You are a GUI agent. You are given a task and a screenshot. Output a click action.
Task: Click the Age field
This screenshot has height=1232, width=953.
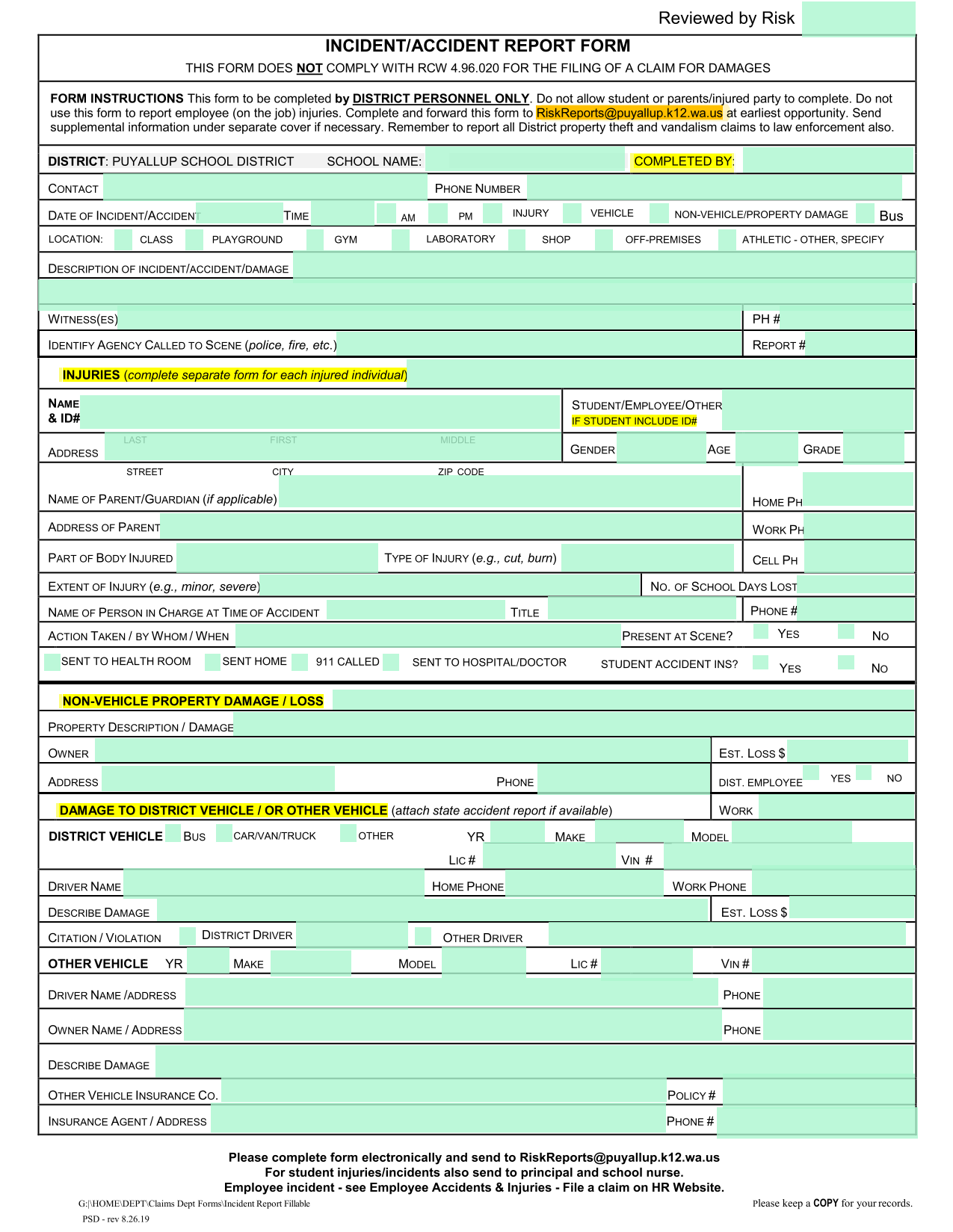765,448
